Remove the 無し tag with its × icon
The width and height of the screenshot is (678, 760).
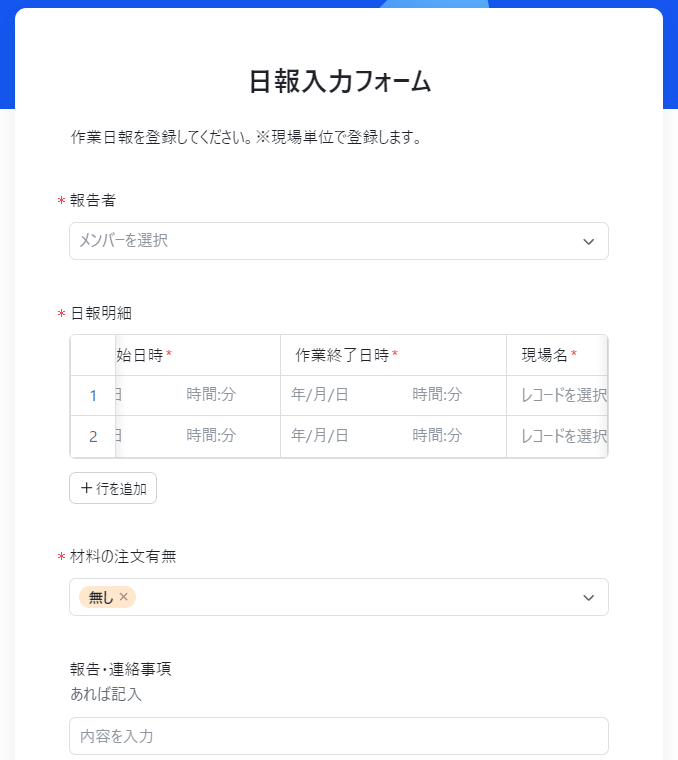(x=124, y=597)
